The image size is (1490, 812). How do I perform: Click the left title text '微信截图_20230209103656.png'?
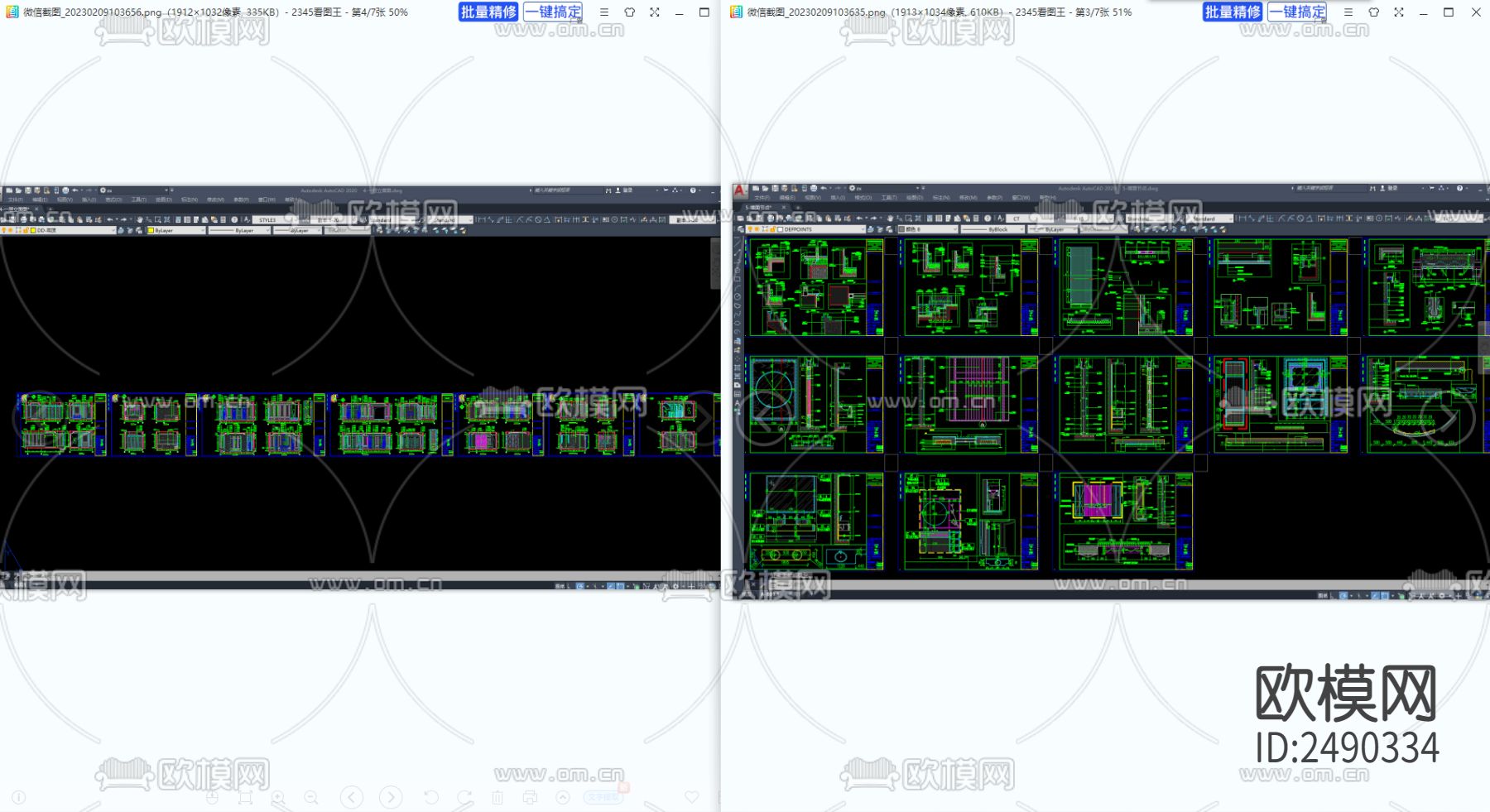click(93, 12)
